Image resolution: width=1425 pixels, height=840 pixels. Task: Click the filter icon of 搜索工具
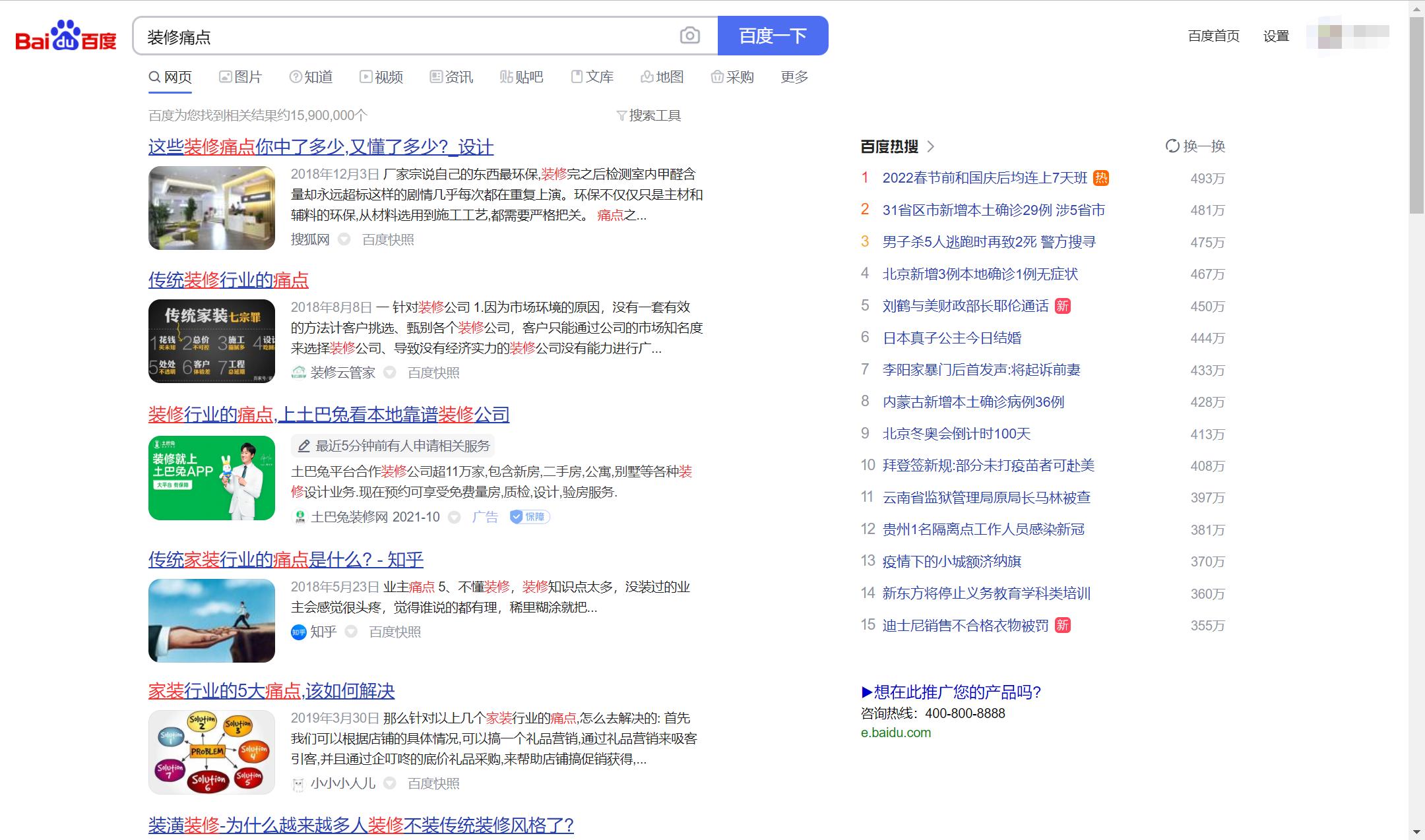[x=621, y=116]
